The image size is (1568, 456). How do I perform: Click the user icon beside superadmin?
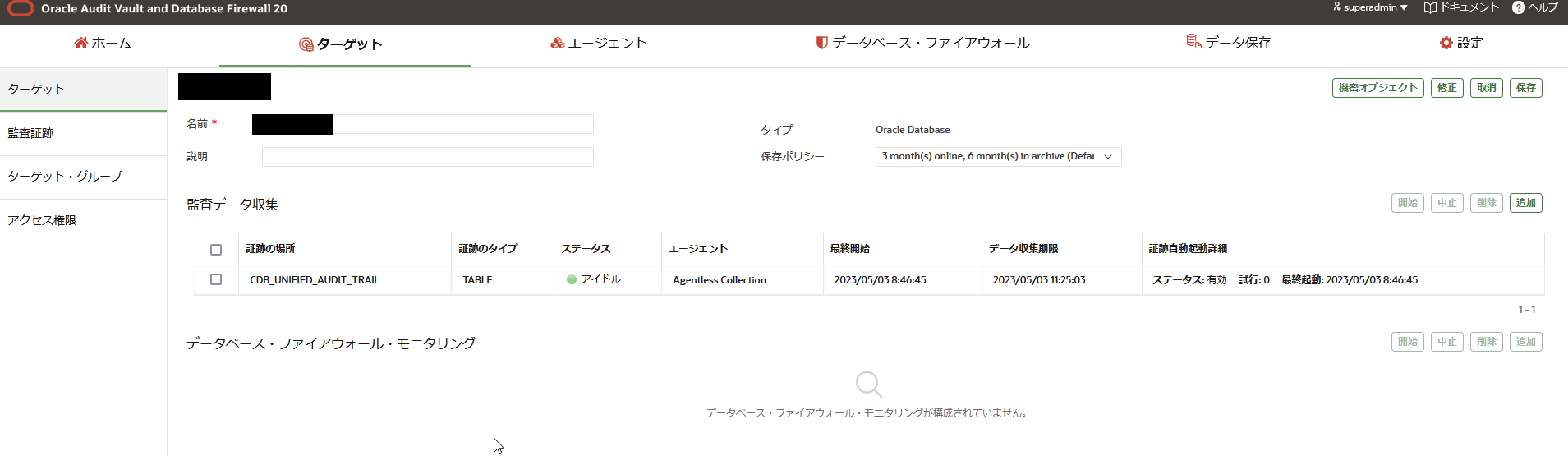click(x=1337, y=7)
